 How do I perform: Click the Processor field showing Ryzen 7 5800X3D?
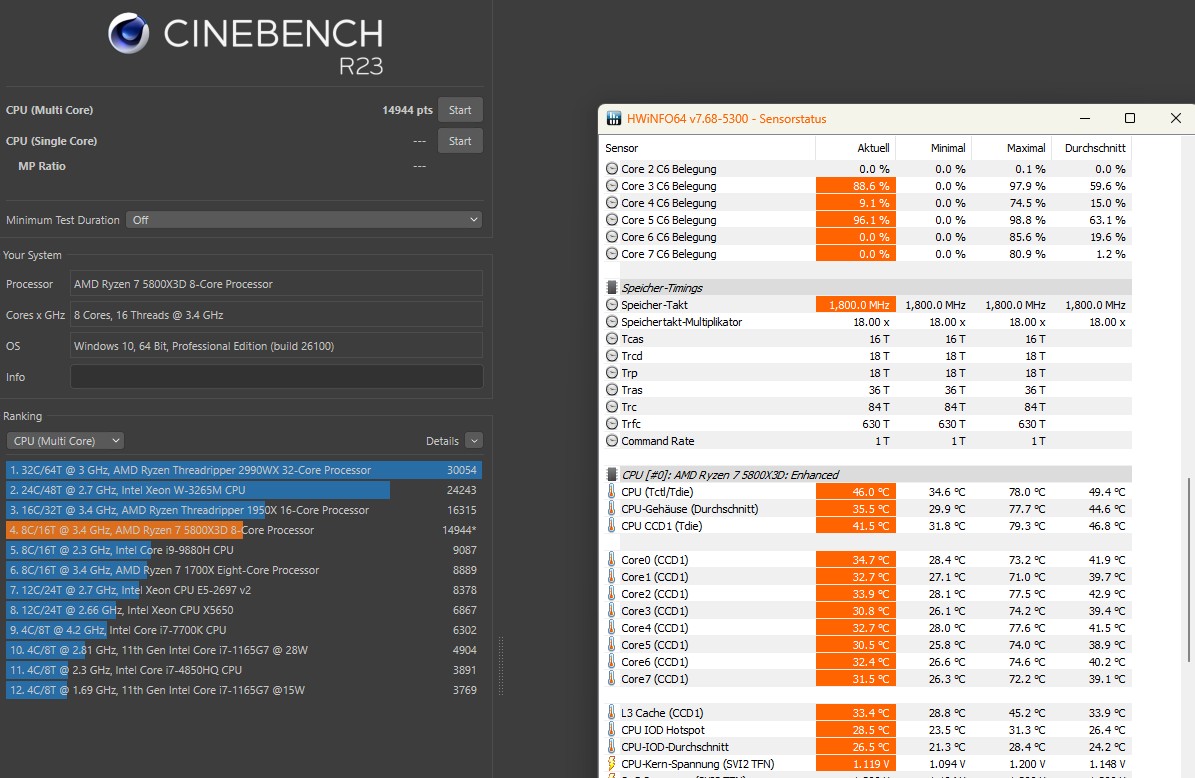pos(277,283)
